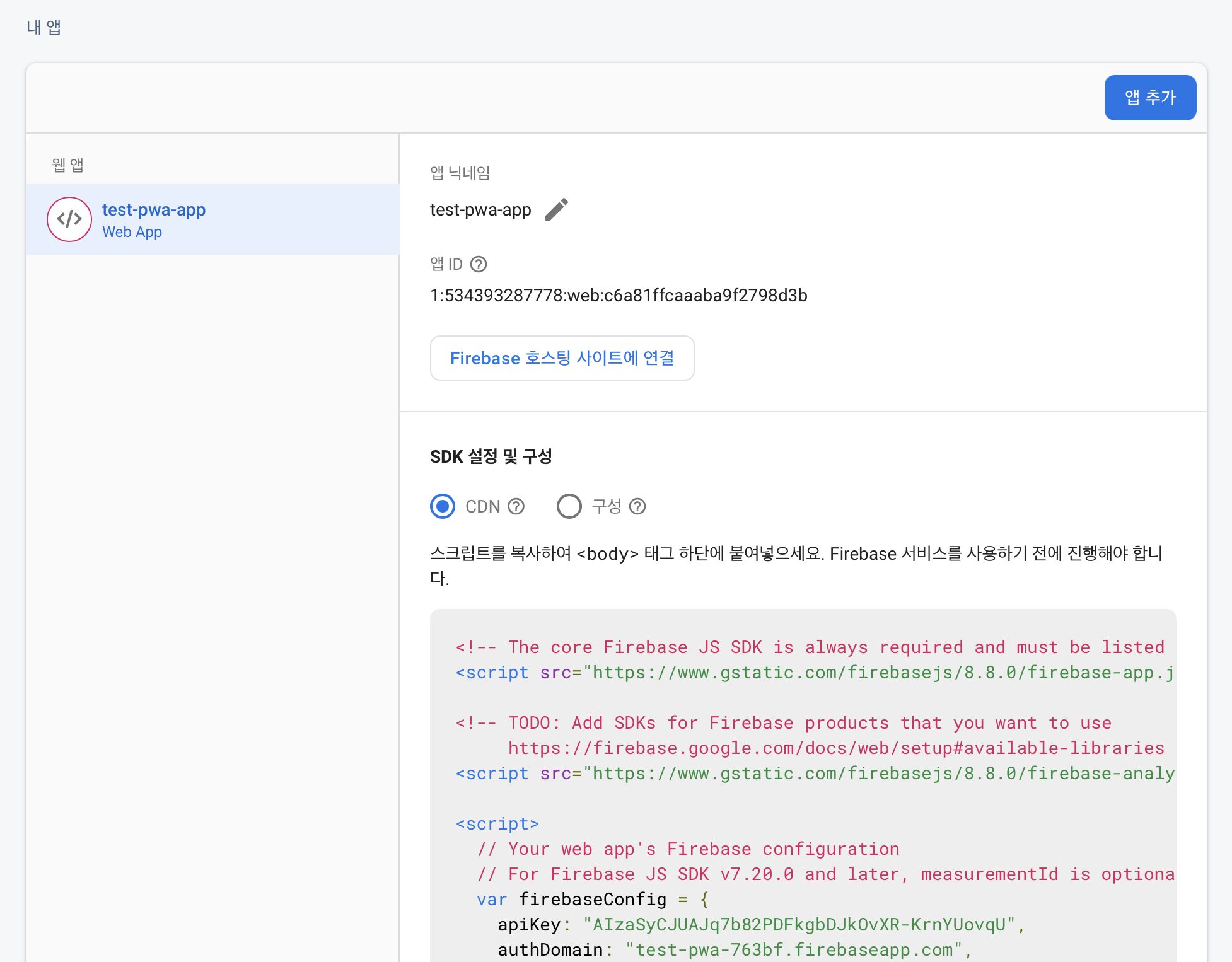Click the help icon beside CDN

516,506
